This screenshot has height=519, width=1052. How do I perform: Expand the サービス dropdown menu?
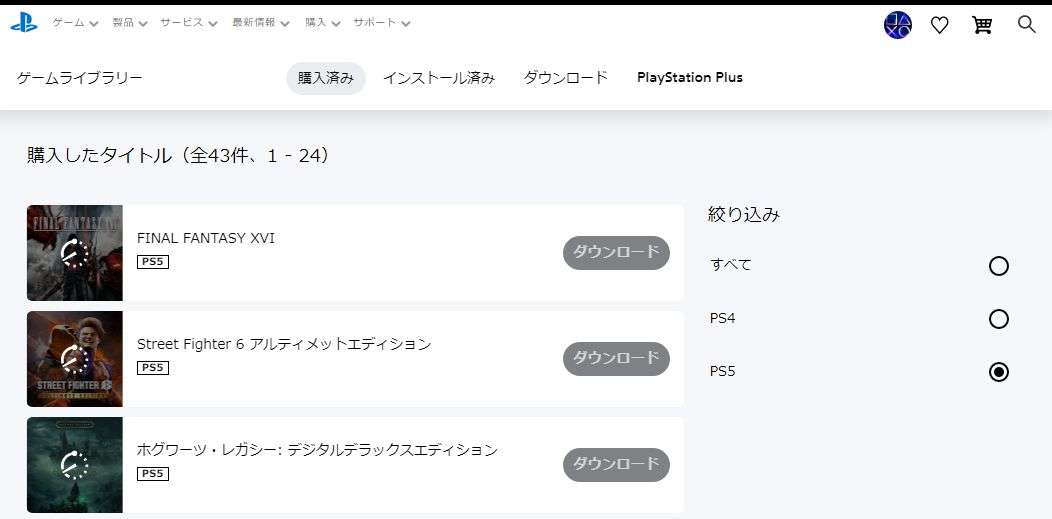click(x=188, y=22)
